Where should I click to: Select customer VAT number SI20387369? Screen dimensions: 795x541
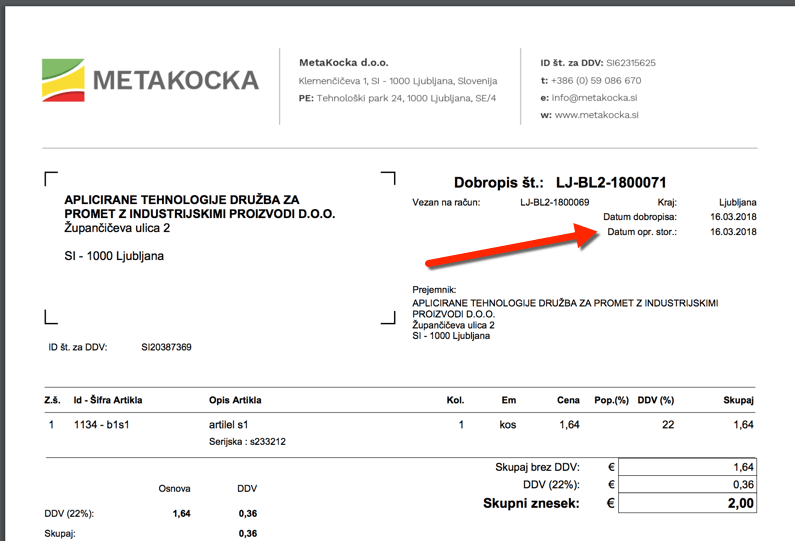pos(166,347)
